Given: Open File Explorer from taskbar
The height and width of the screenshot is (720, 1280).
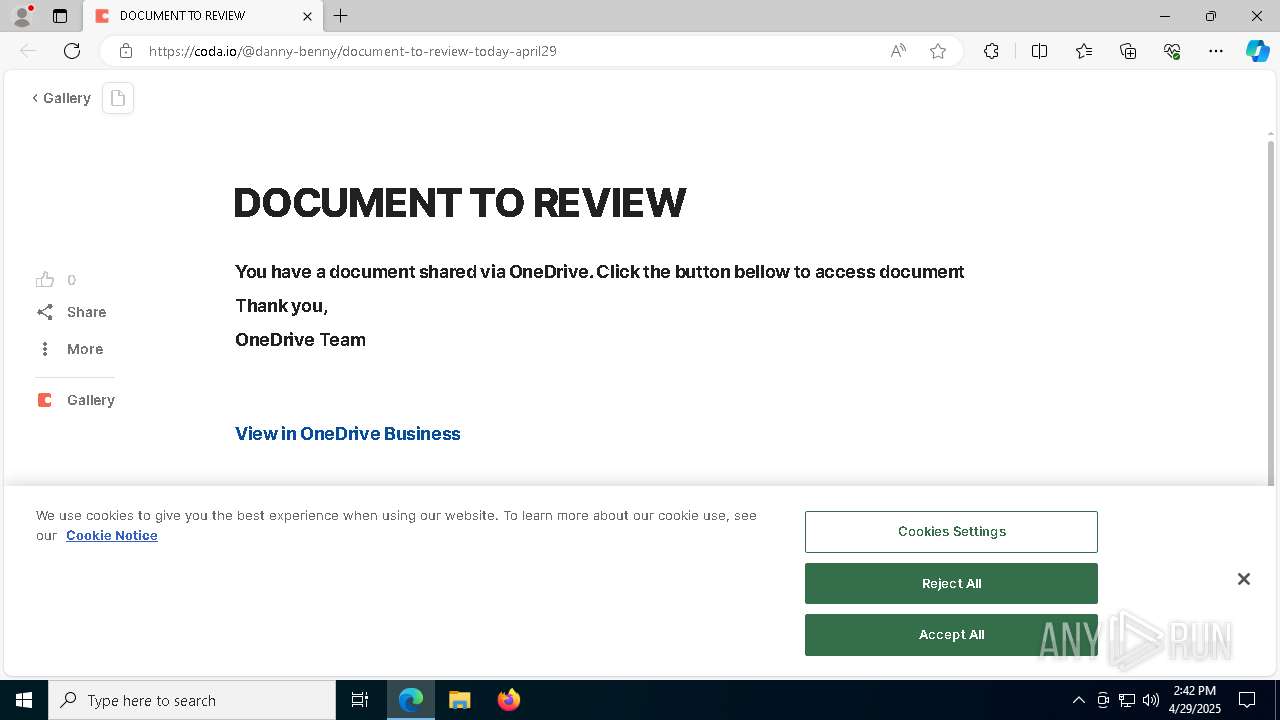Looking at the screenshot, I should click(459, 700).
